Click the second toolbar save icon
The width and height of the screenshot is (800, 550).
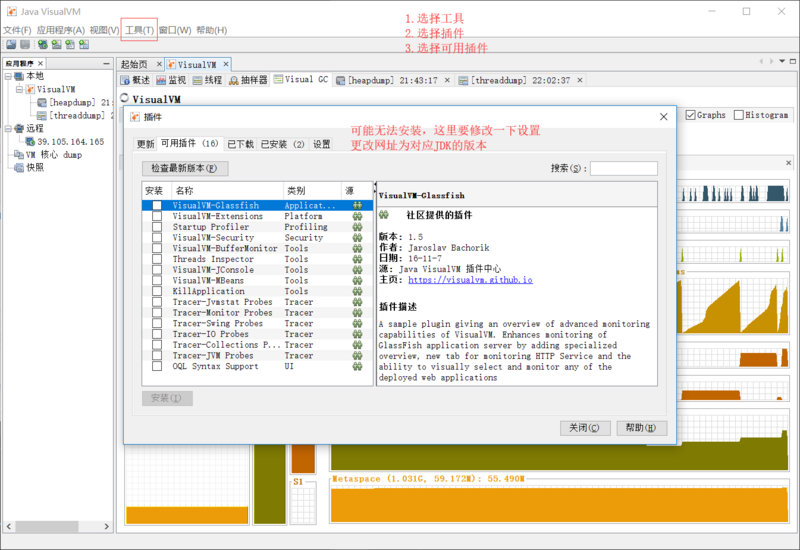[x=24, y=44]
